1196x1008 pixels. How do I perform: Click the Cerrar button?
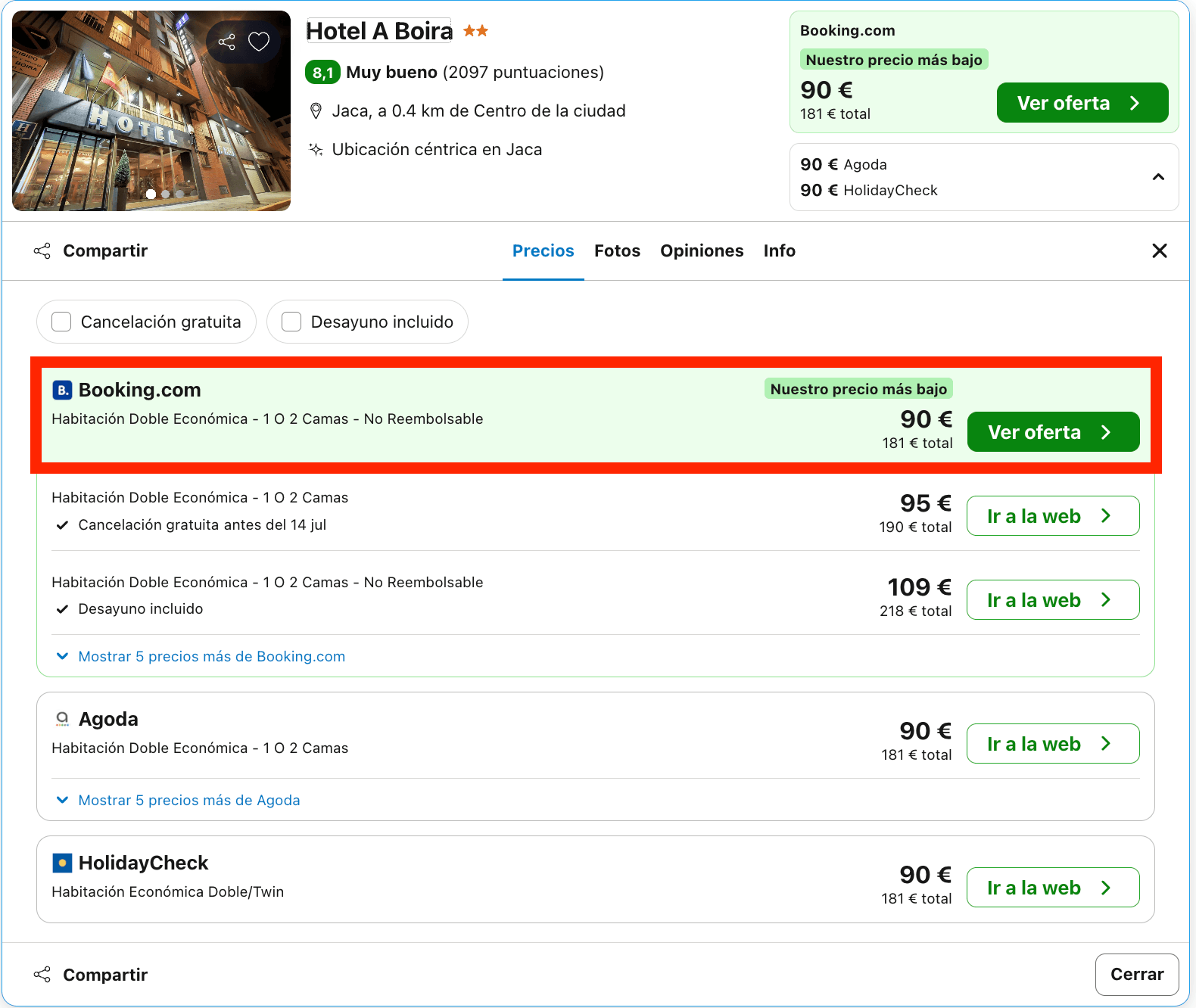coord(1137,975)
